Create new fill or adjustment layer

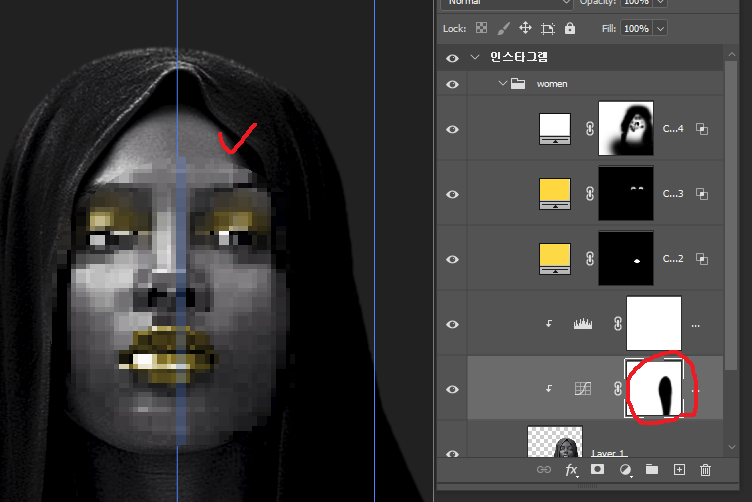[625, 470]
